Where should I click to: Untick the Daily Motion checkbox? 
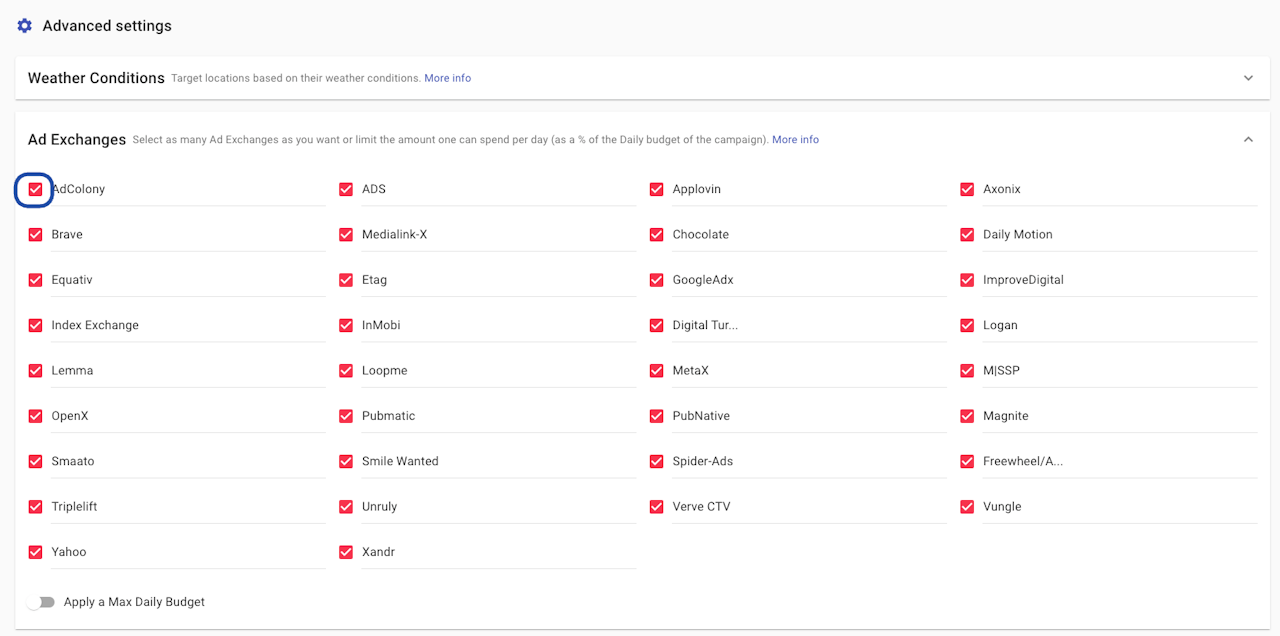click(x=967, y=235)
